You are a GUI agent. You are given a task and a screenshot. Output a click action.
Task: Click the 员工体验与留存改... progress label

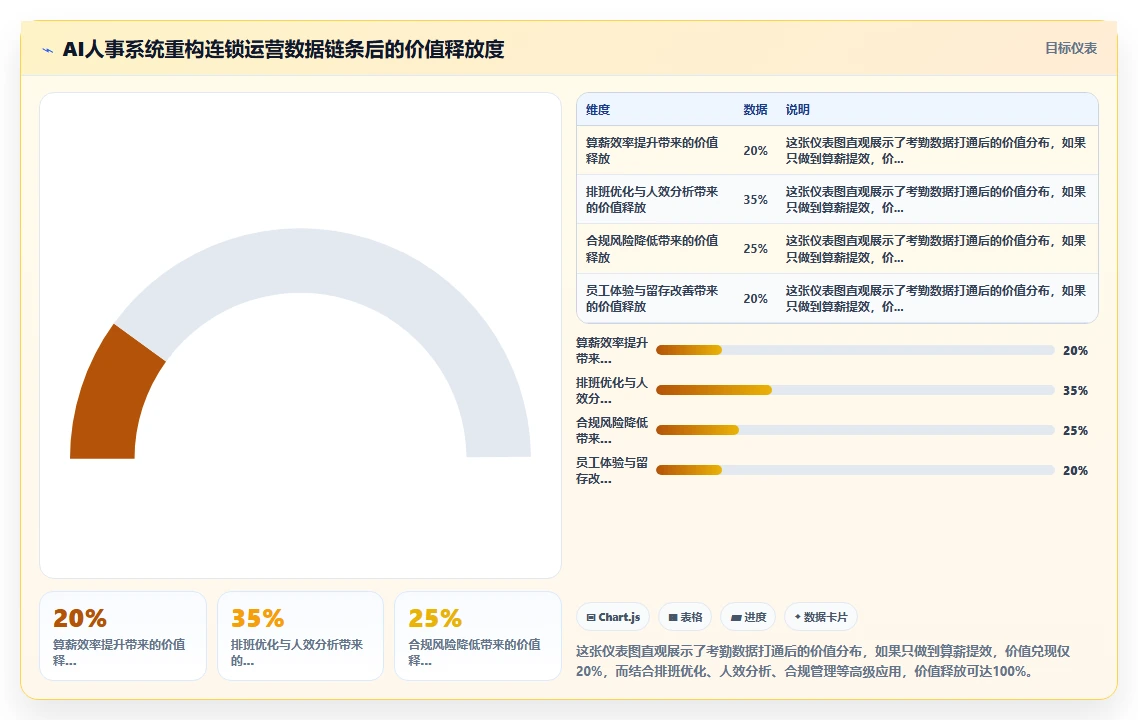[612, 470]
